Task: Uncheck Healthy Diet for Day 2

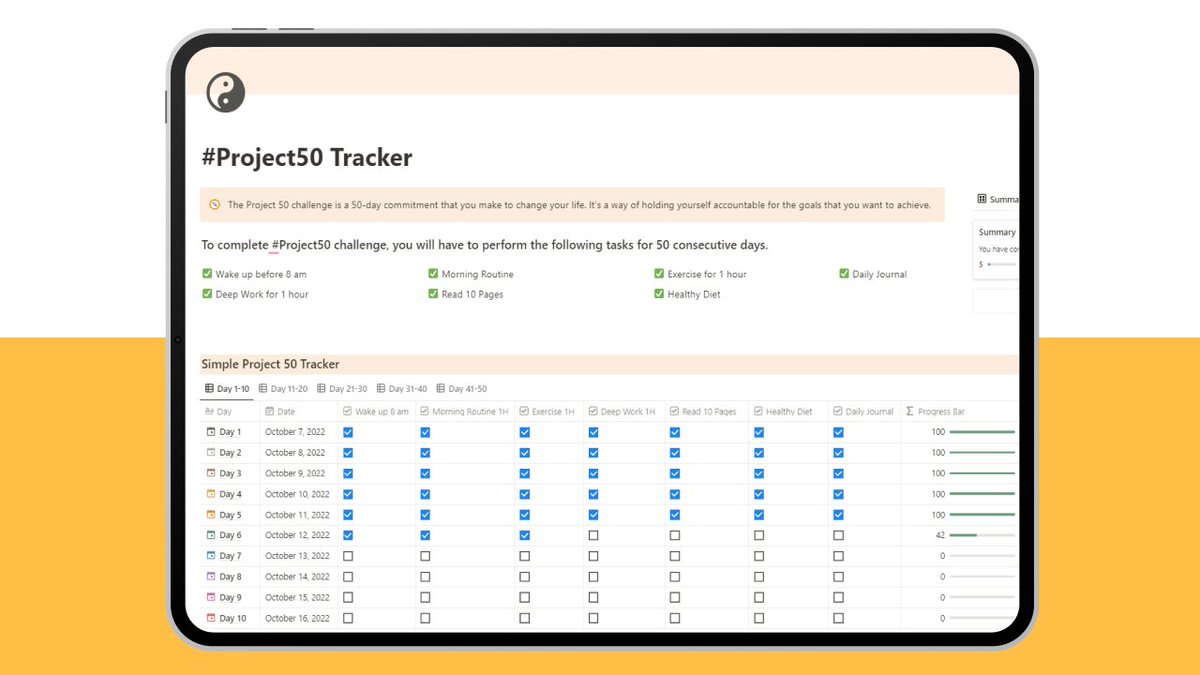Action: click(759, 453)
